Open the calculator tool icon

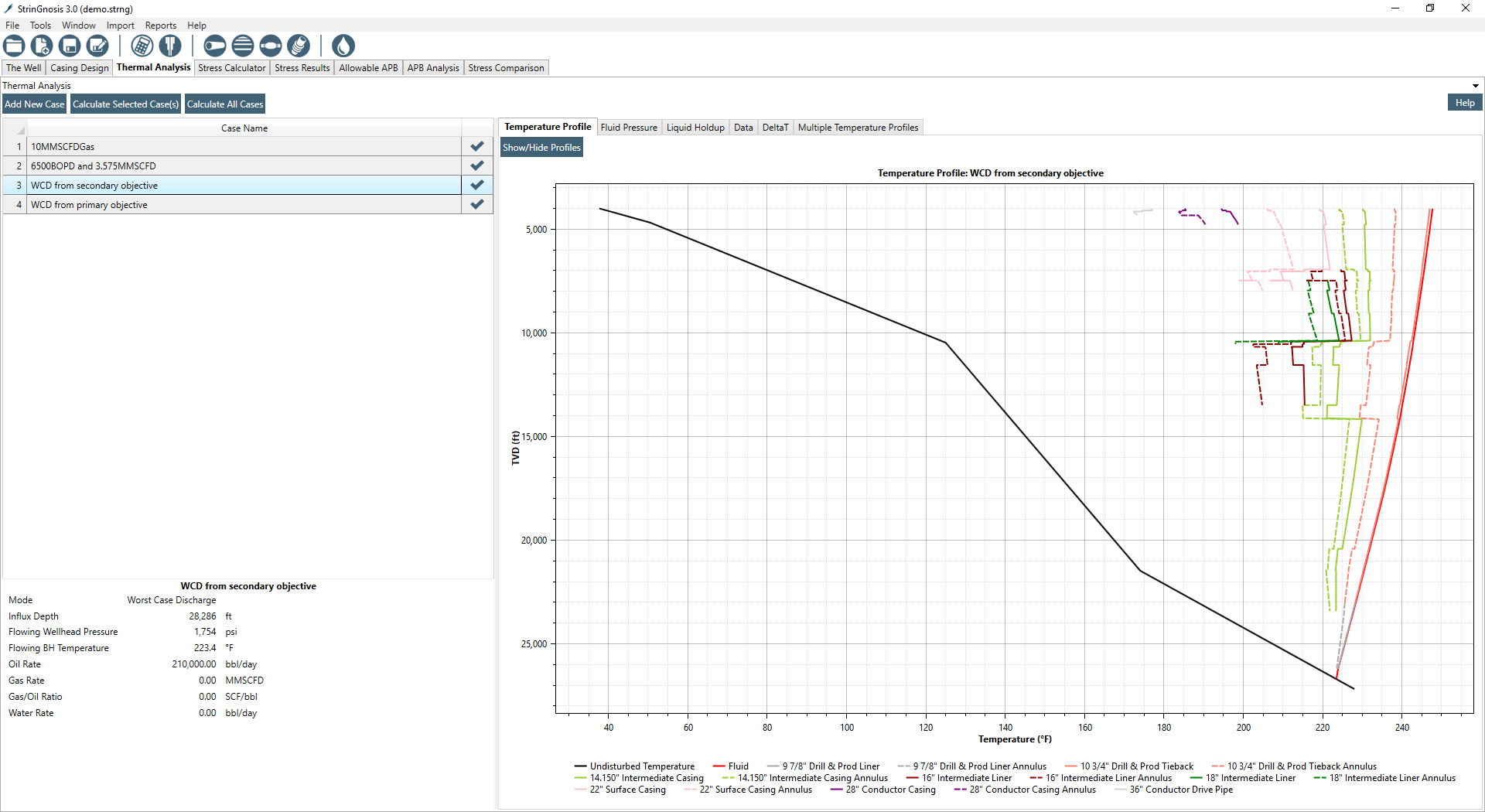coord(142,46)
